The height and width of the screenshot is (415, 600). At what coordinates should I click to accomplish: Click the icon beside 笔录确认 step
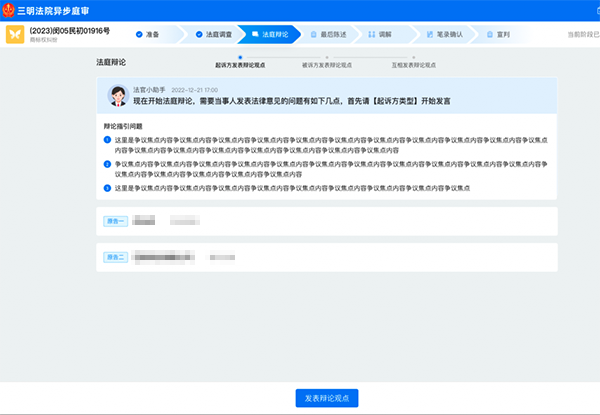click(430, 34)
